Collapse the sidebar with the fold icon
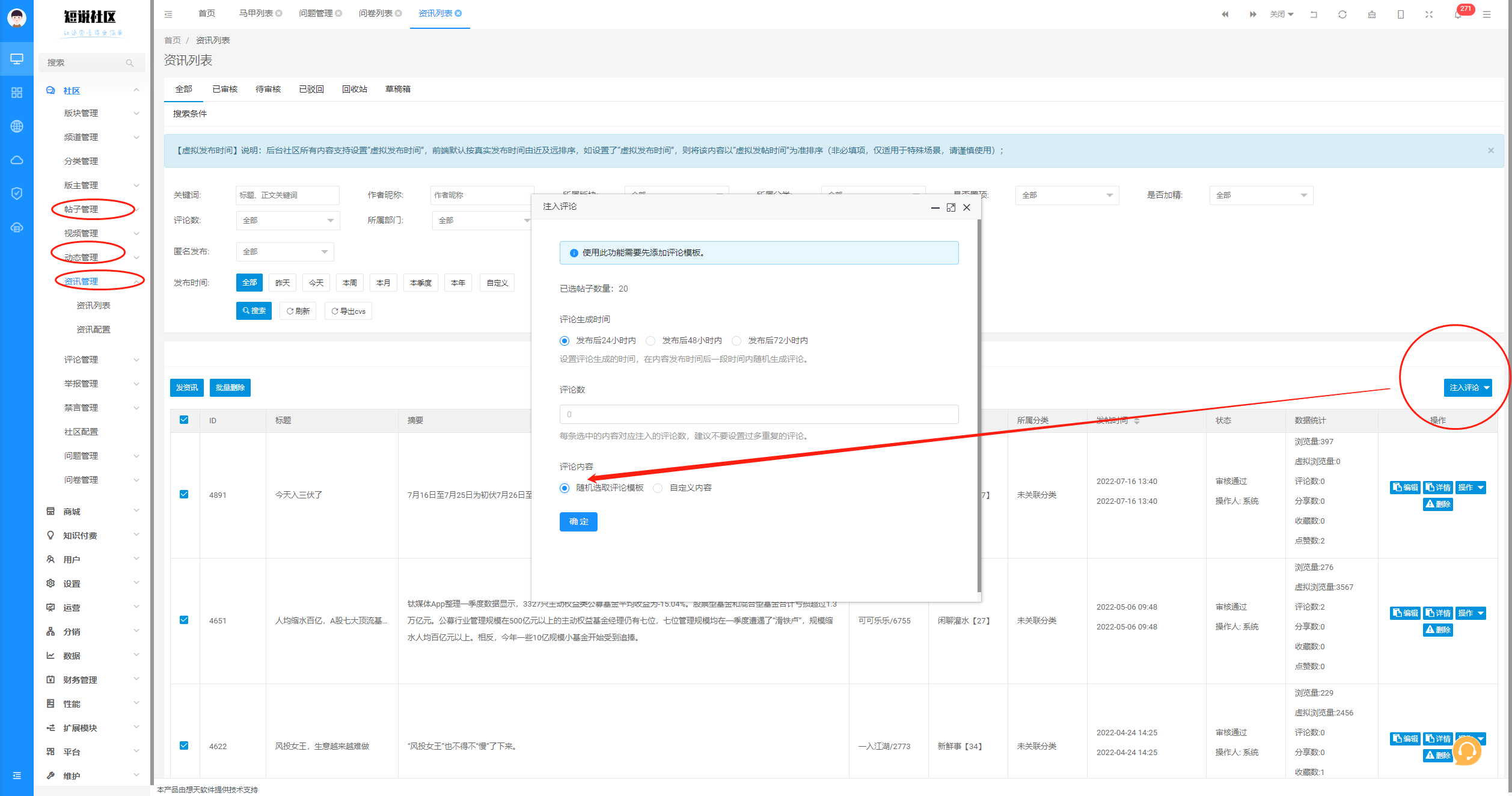This screenshot has width=1512, height=796. tap(168, 14)
